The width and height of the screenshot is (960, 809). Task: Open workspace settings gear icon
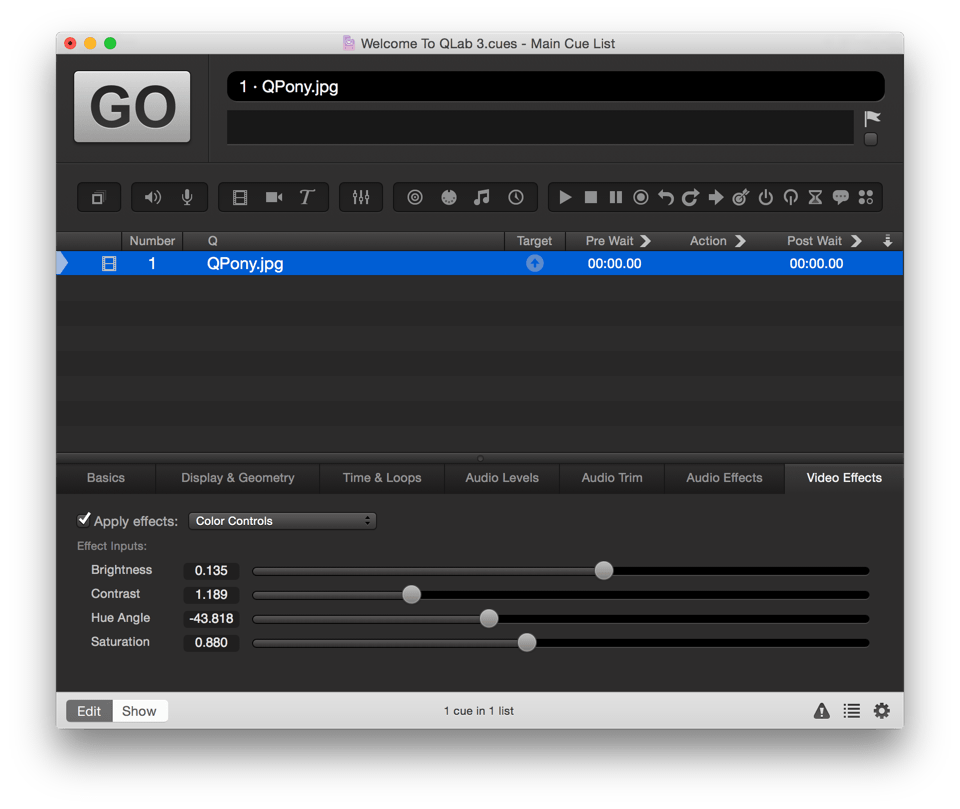coord(881,711)
